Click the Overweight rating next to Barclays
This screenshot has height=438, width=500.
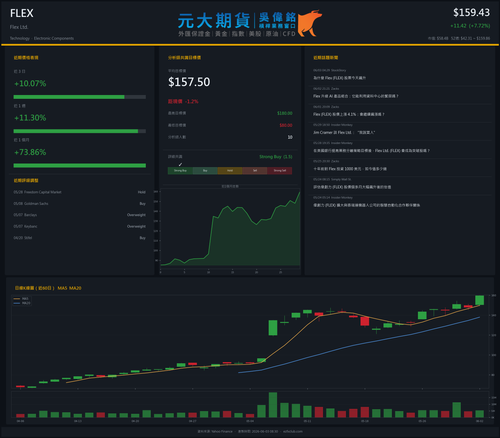tap(136, 215)
